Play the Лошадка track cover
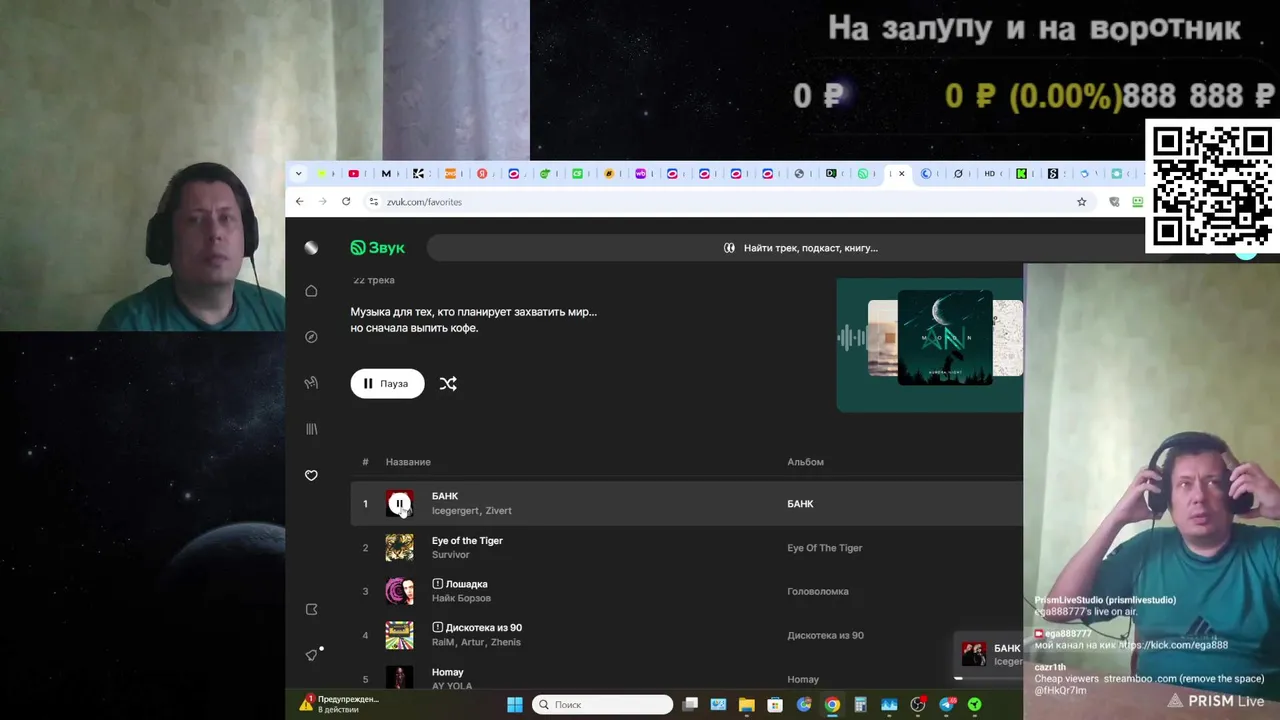The height and width of the screenshot is (720, 1280). 399,591
